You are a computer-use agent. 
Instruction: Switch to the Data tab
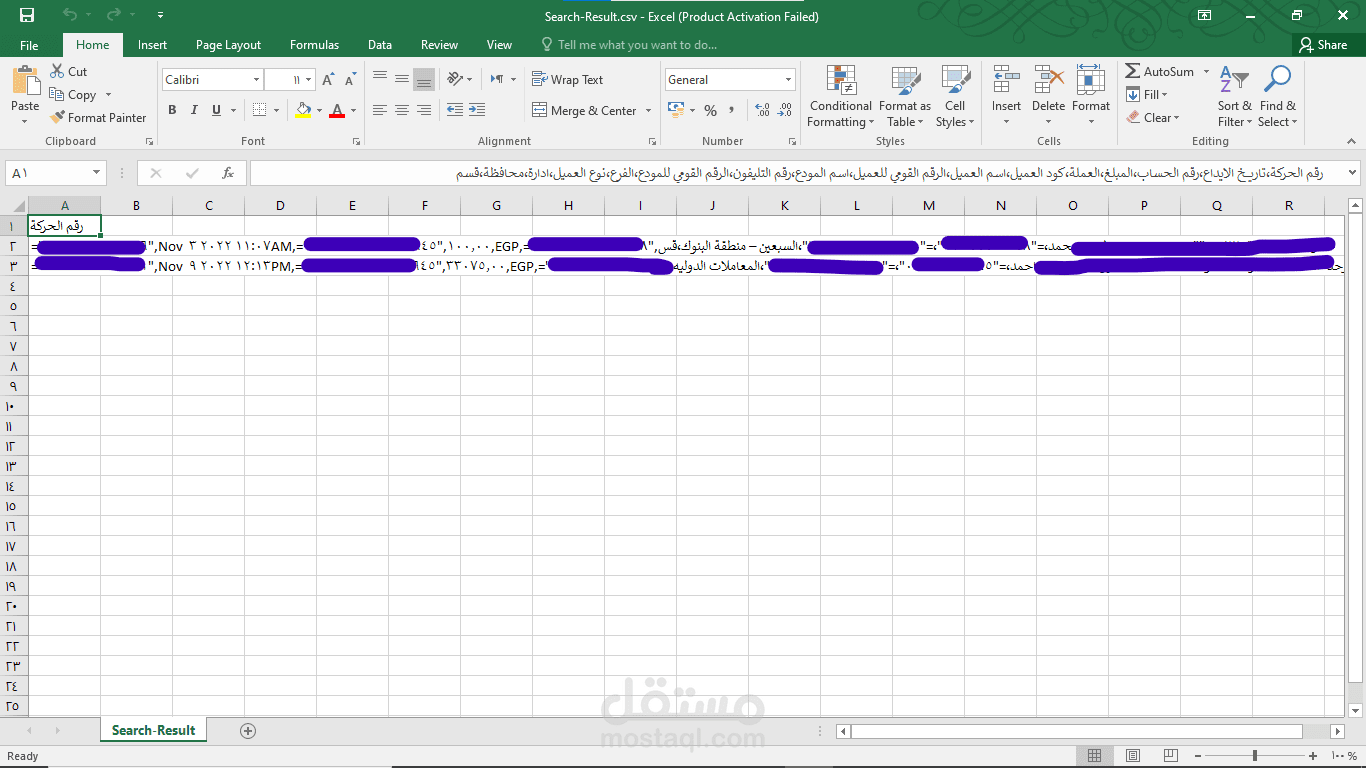click(379, 45)
